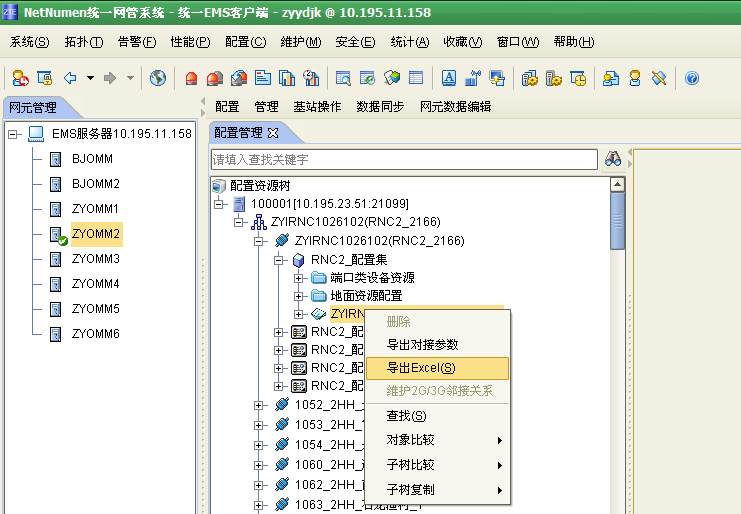The width and height of the screenshot is (741, 514).
Task: Expand the 地面资源配置 folder
Action: pos(298,296)
